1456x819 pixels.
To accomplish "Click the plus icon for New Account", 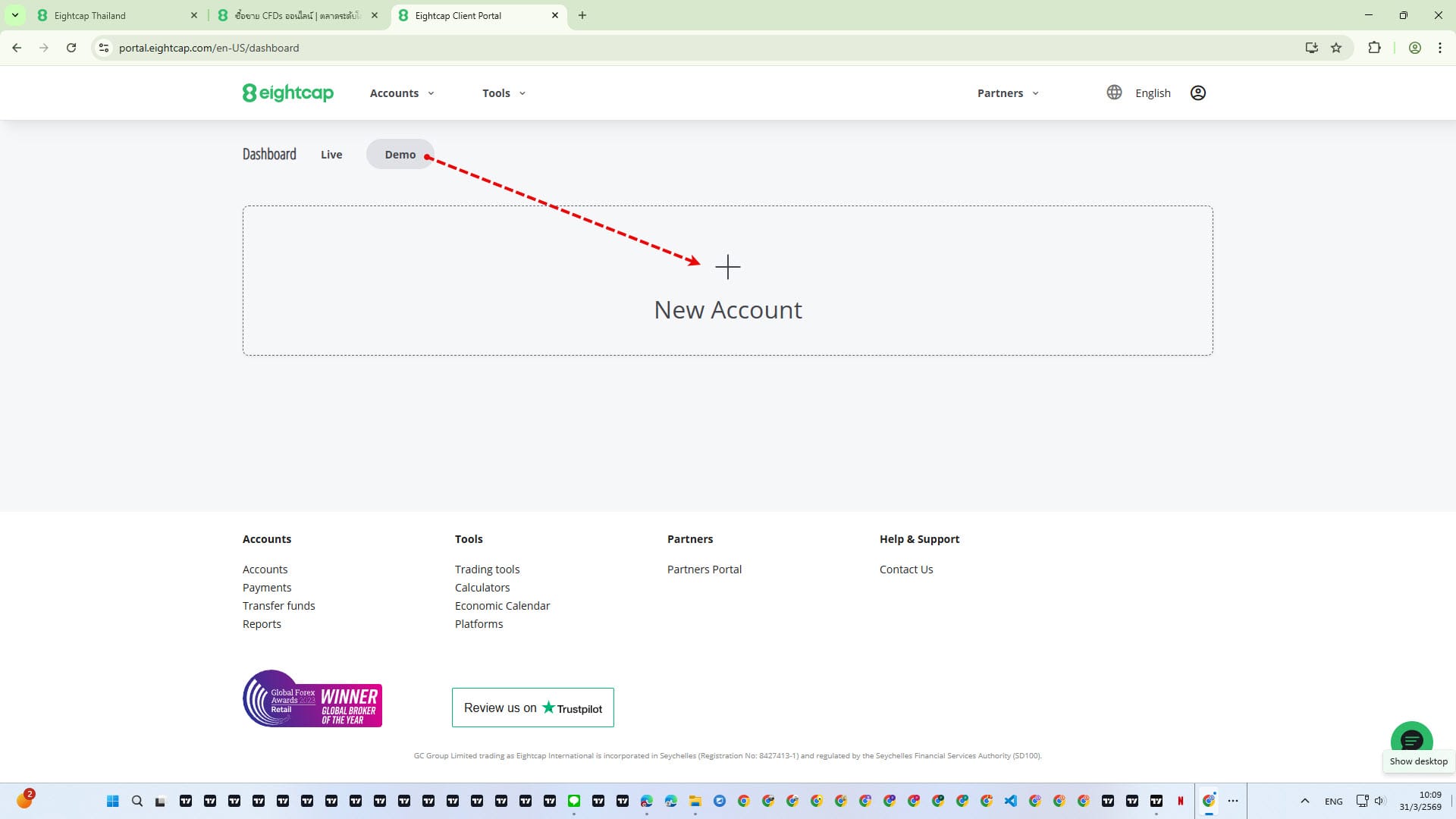I will tap(727, 267).
